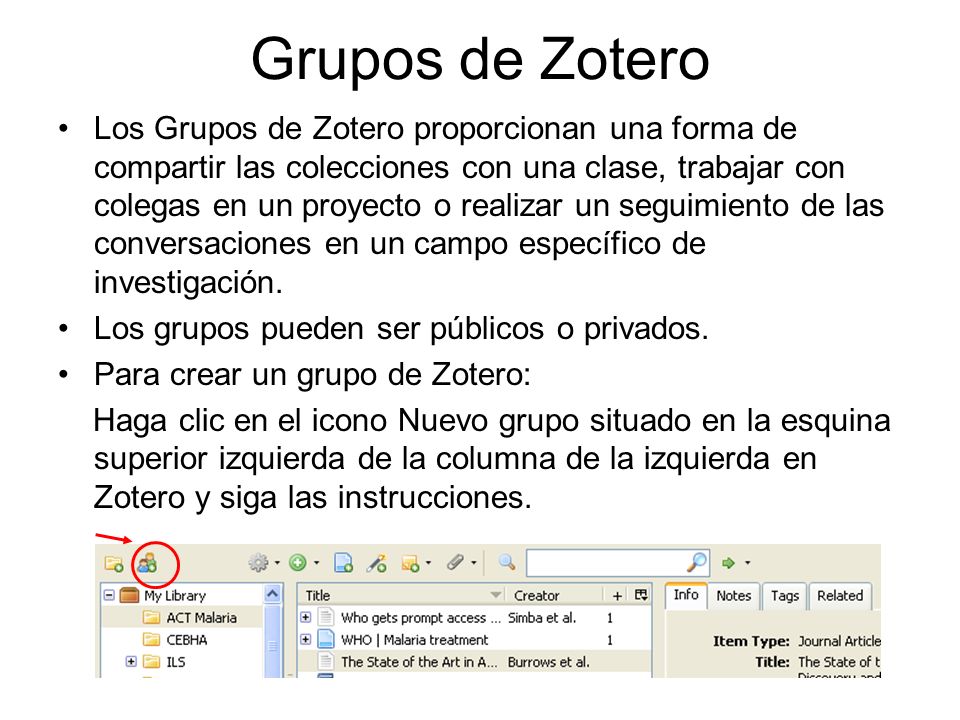Open the New Item dropdown arrow

317,563
